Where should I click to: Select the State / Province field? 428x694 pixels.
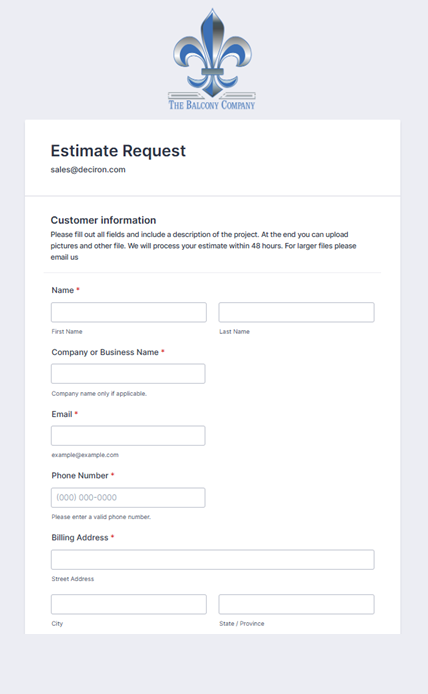pyautogui.click(x=296, y=604)
